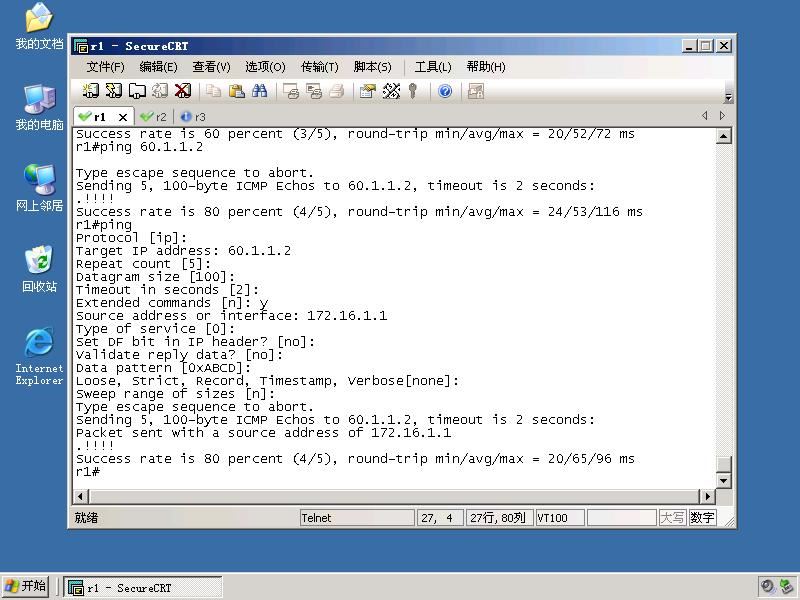Screen dimensions: 800x600
Task: Click horizontal scrollbar right arrow
Action: coord(707,496)
